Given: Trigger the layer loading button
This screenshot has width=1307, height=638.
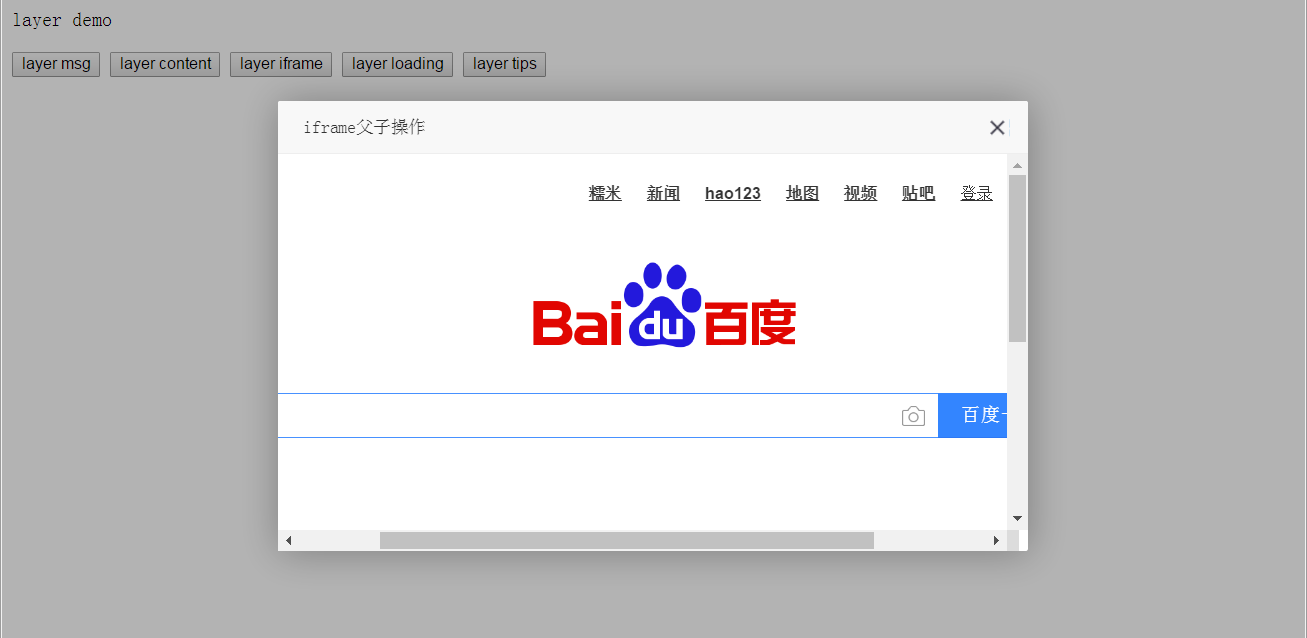Looking at the screenshot, I should point(397,64).
